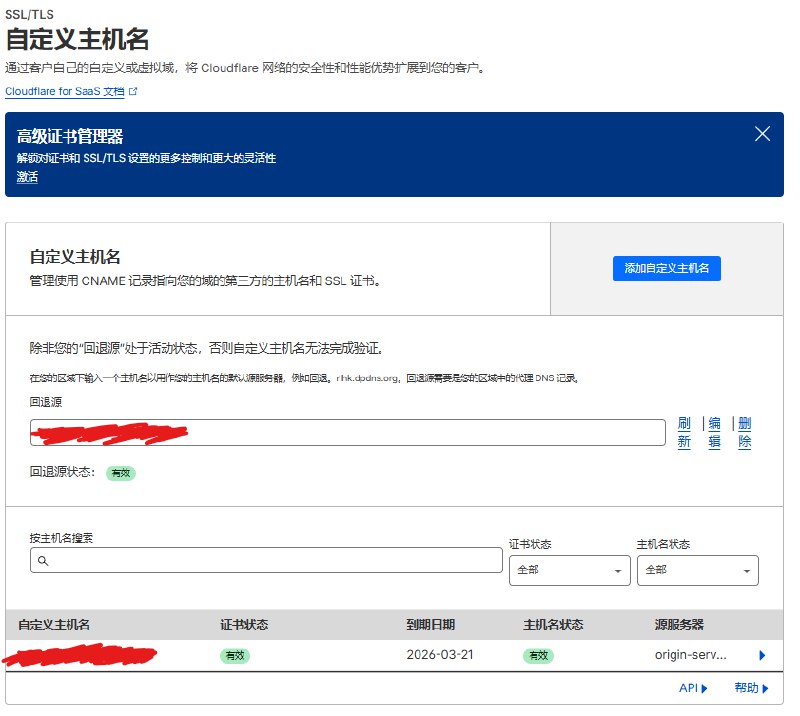
Task: Click the arrow icon next to 帮助
Action: pyautogui.click(x=765, y=689)
